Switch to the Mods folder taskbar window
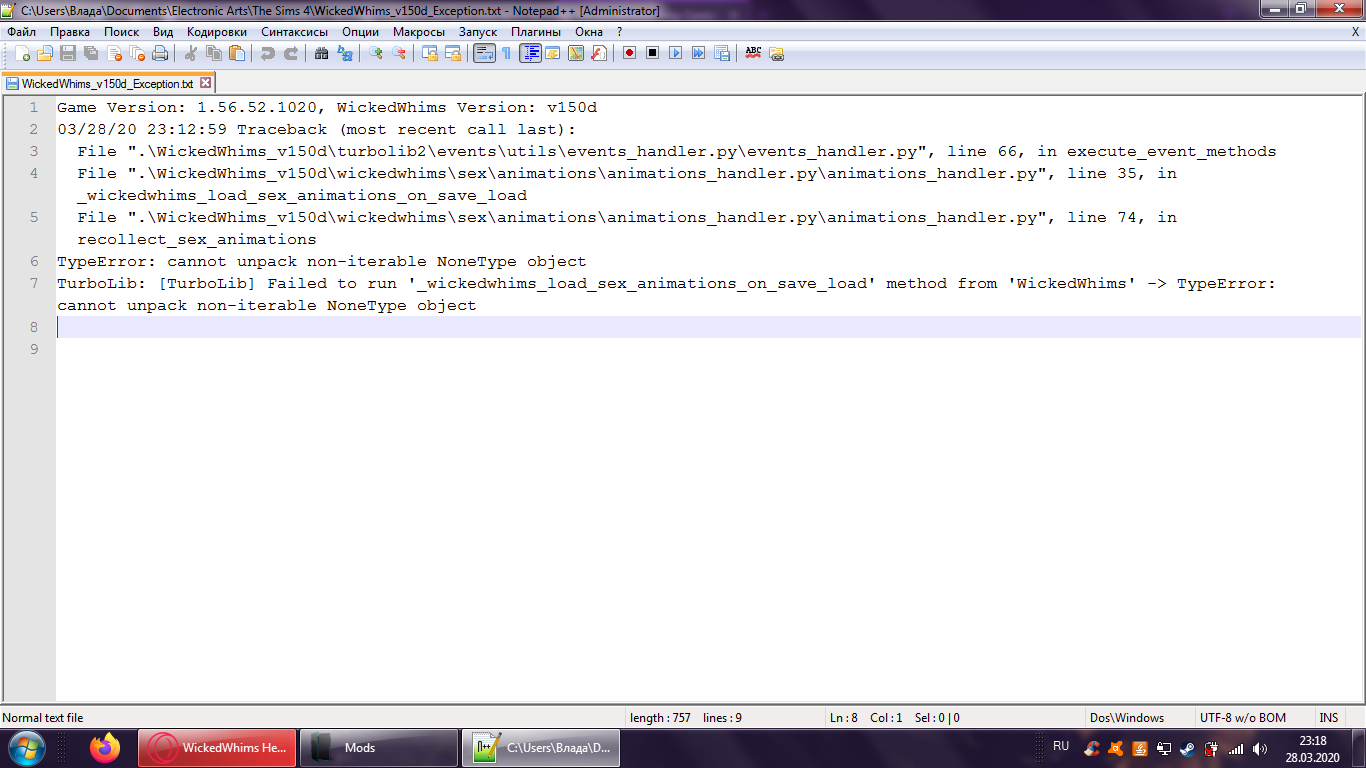Viewport: 1366px width, 768px height. 377,748
